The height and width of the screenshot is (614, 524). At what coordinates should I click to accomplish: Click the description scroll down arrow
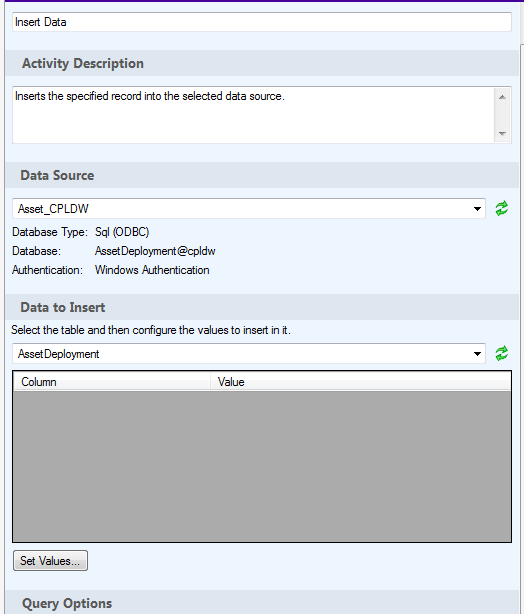coord(502,134)
